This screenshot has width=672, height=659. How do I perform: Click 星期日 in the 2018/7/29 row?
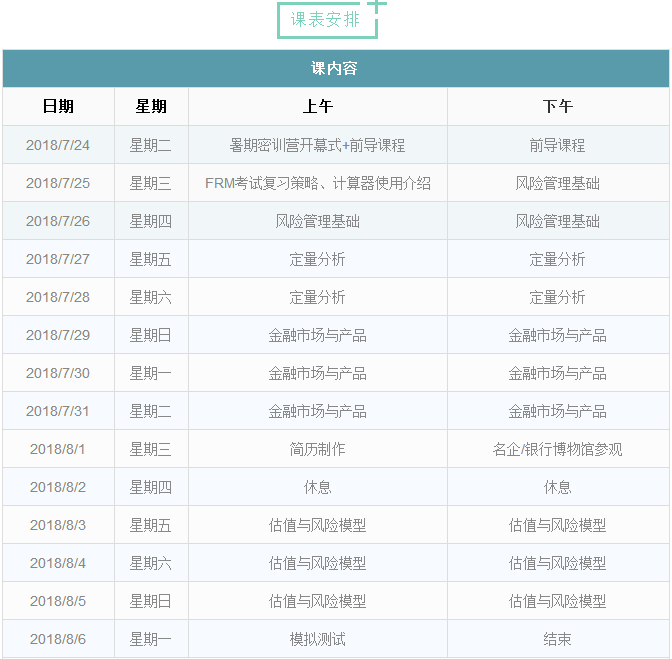click(x=150, y=335)
